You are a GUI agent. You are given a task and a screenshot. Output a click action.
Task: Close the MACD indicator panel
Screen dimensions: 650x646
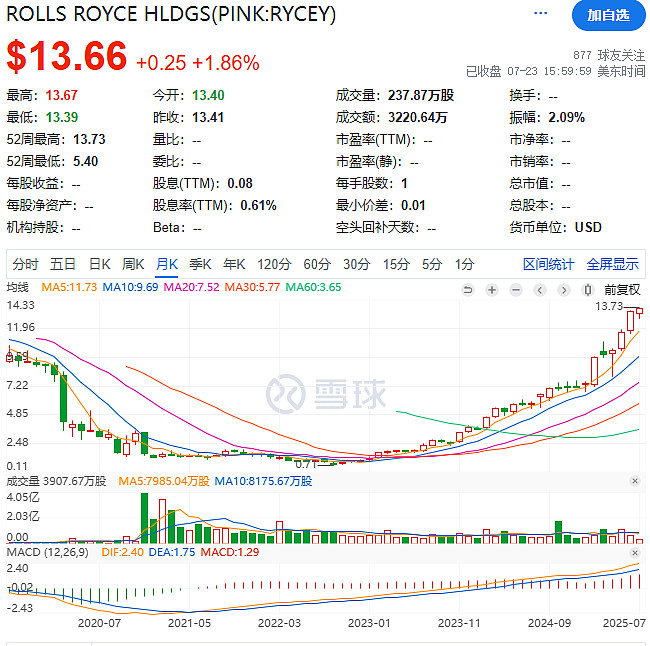(635, 553)
